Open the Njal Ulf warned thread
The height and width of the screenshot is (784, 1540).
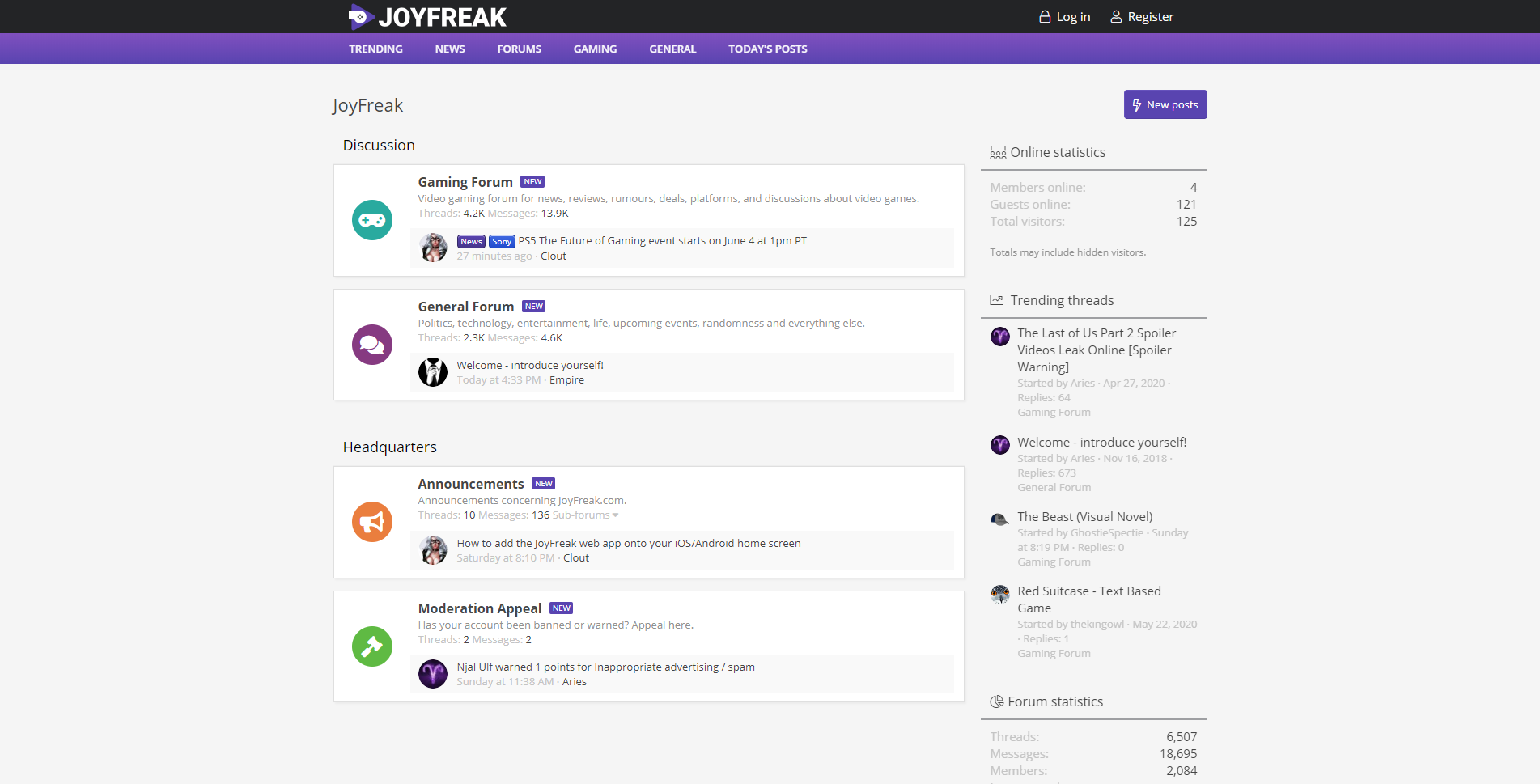[605, 667]
